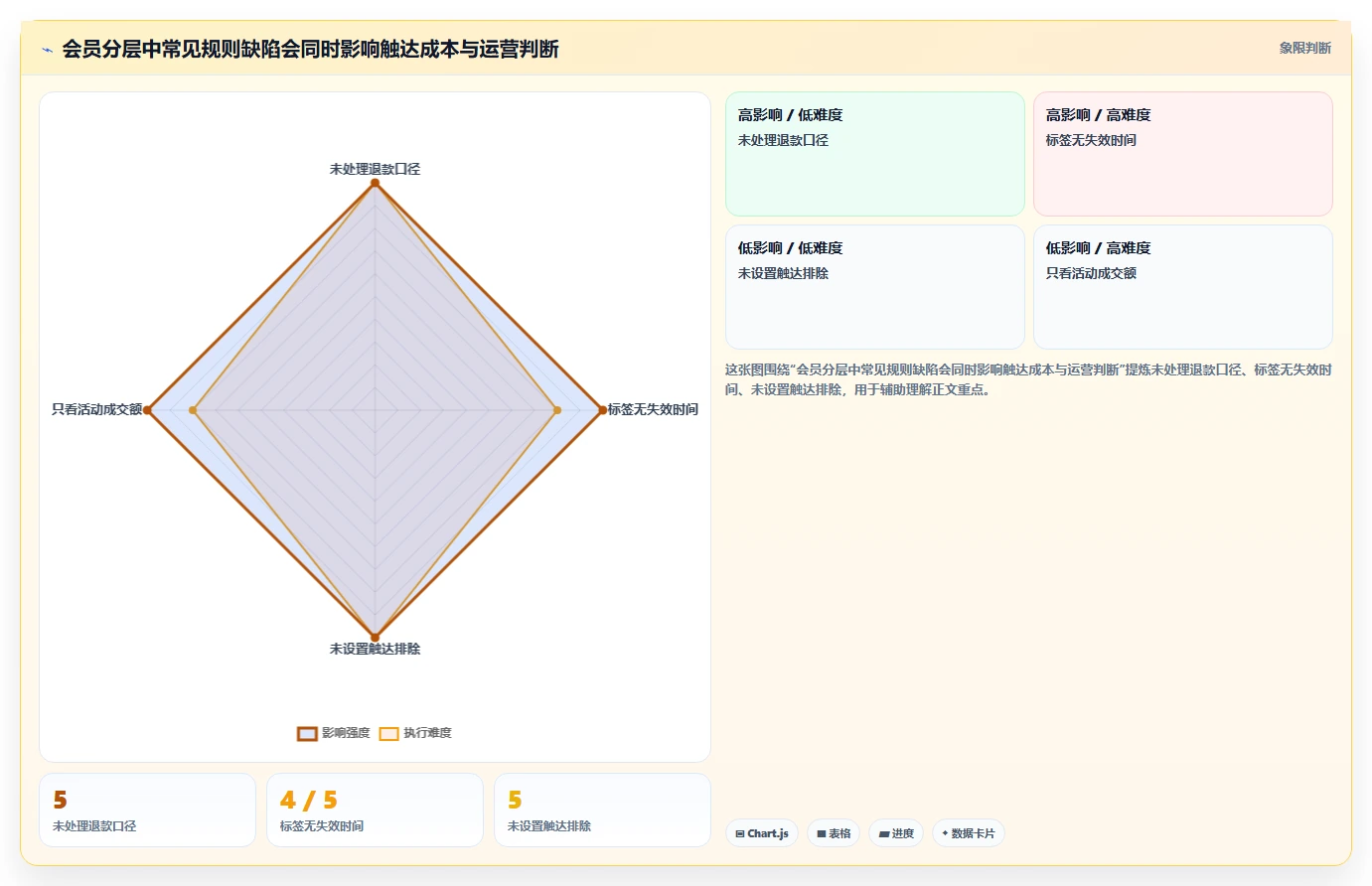Select the 低影响 / 高难度 quadrant card
This screenshot has width=1372, height=886.
click(x=1183, y=287)
